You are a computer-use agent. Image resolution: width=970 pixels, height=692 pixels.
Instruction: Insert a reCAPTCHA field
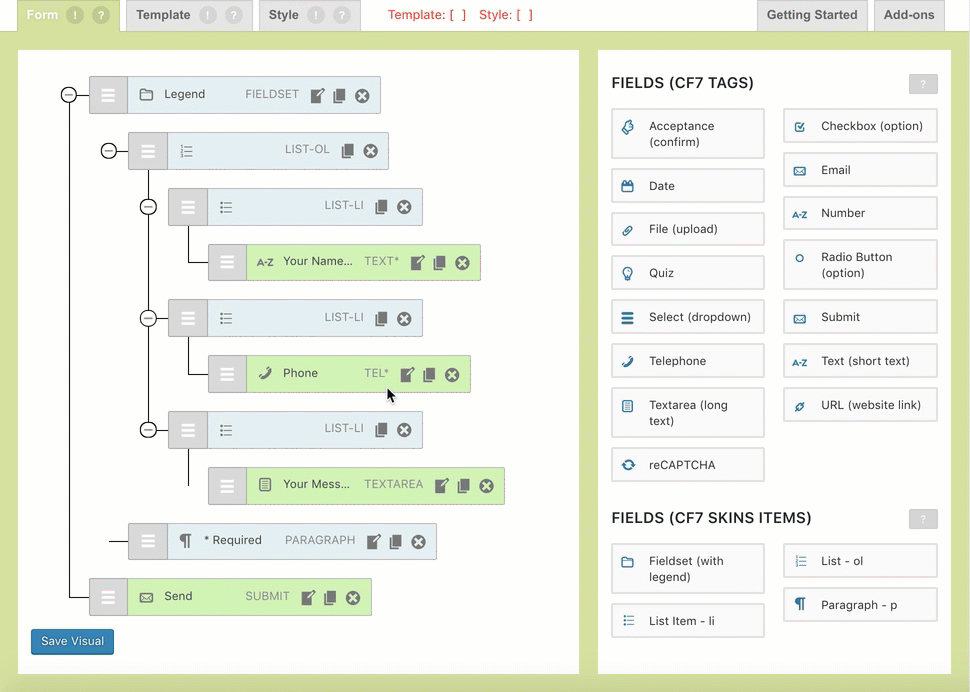click(687, 465)
